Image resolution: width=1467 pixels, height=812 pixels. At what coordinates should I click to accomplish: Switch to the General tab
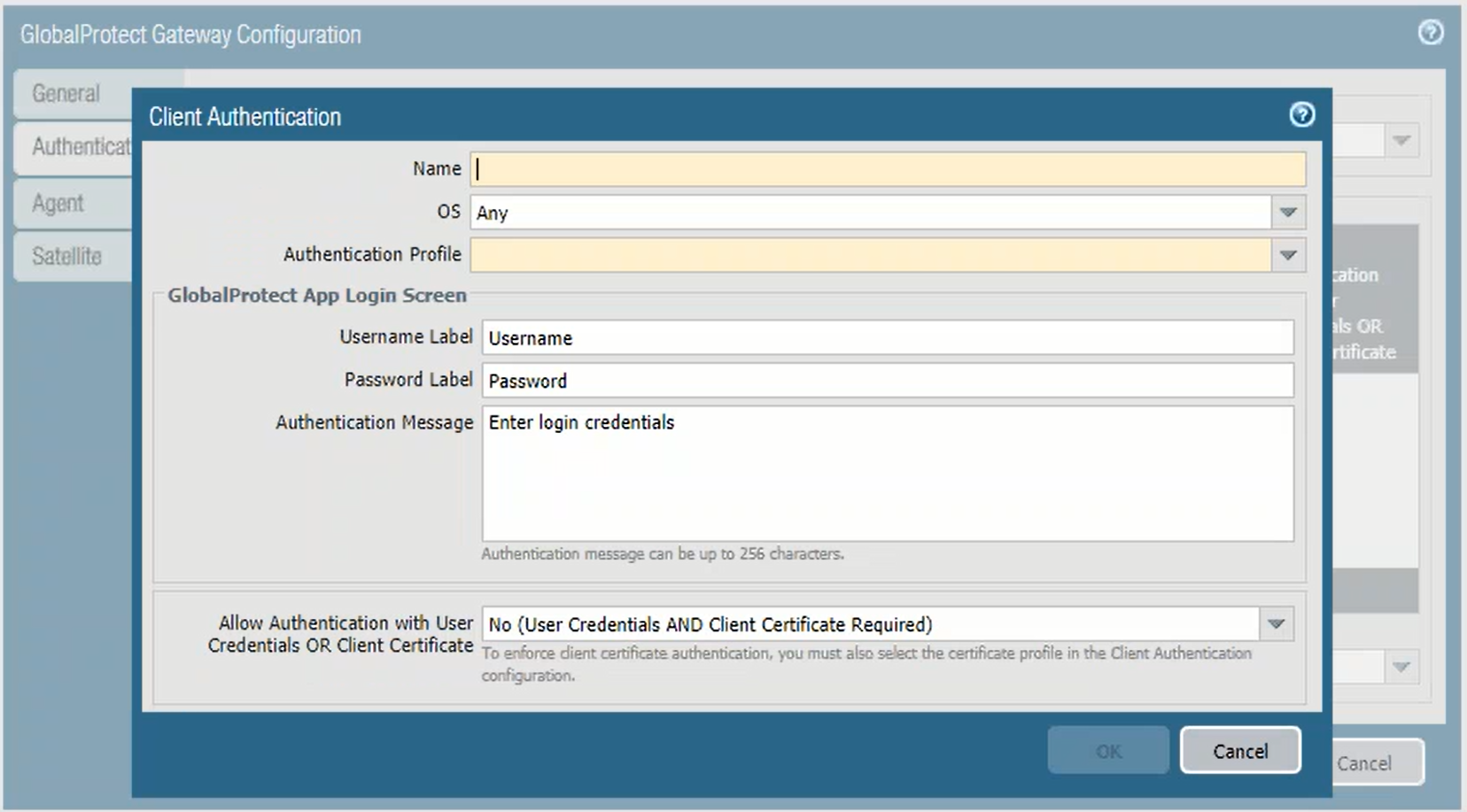(x=66, y=94)
